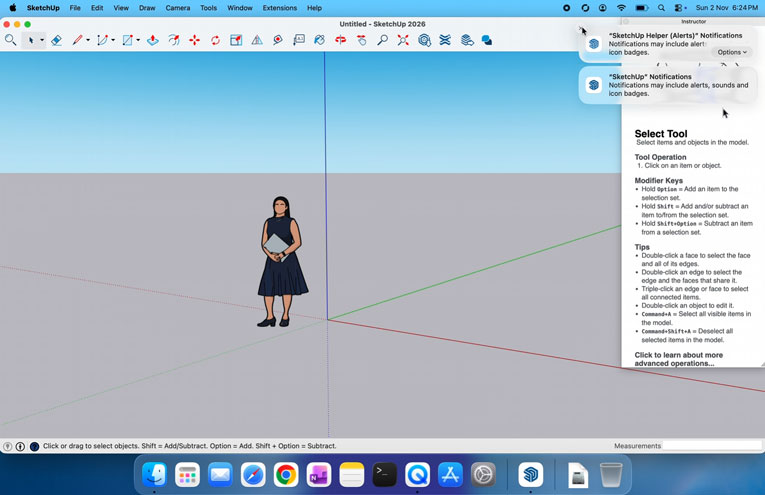This screenshot has width=765, height=495.
Task: Activate the Orbit camera tool
Action: (341, 40)
